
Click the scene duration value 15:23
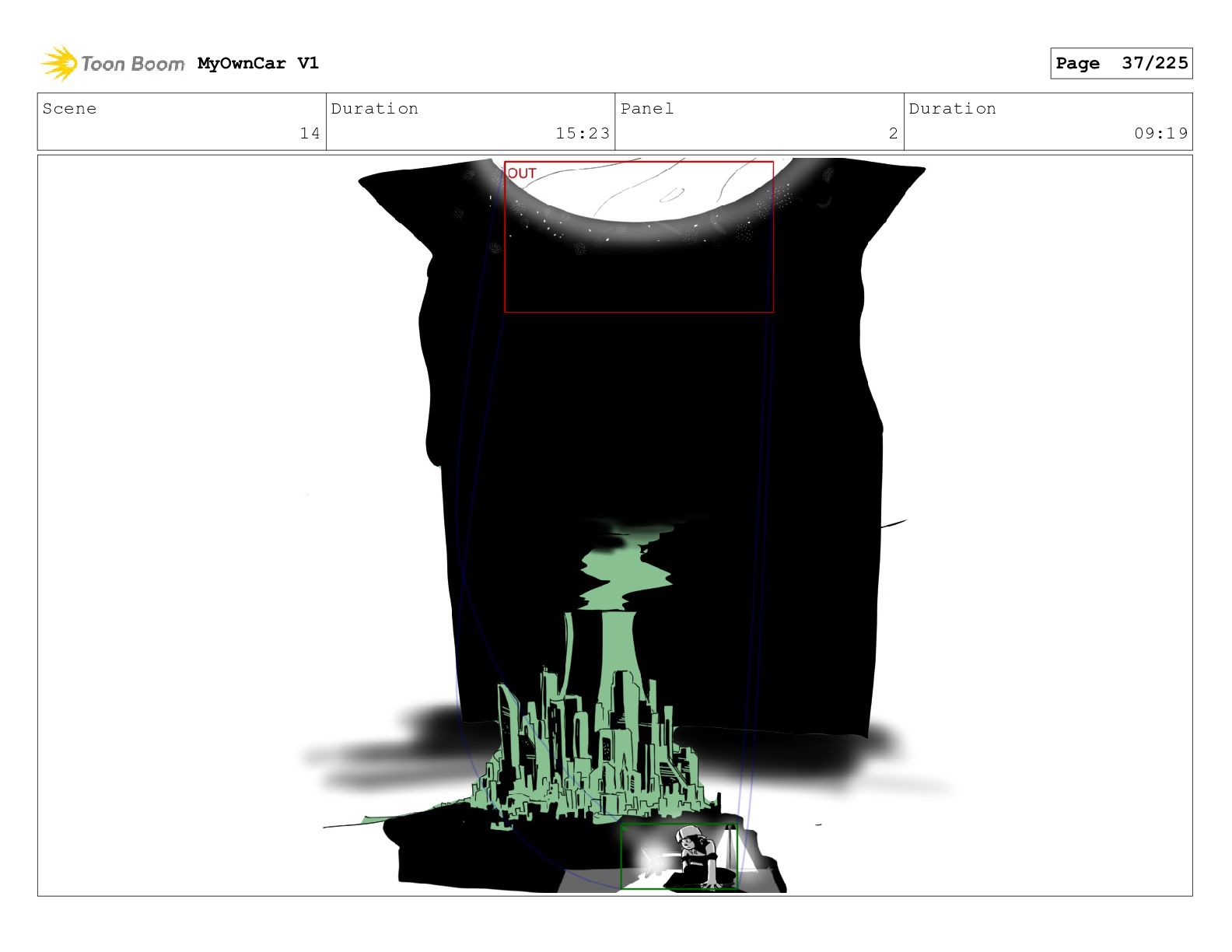click(x=583, y=133)
